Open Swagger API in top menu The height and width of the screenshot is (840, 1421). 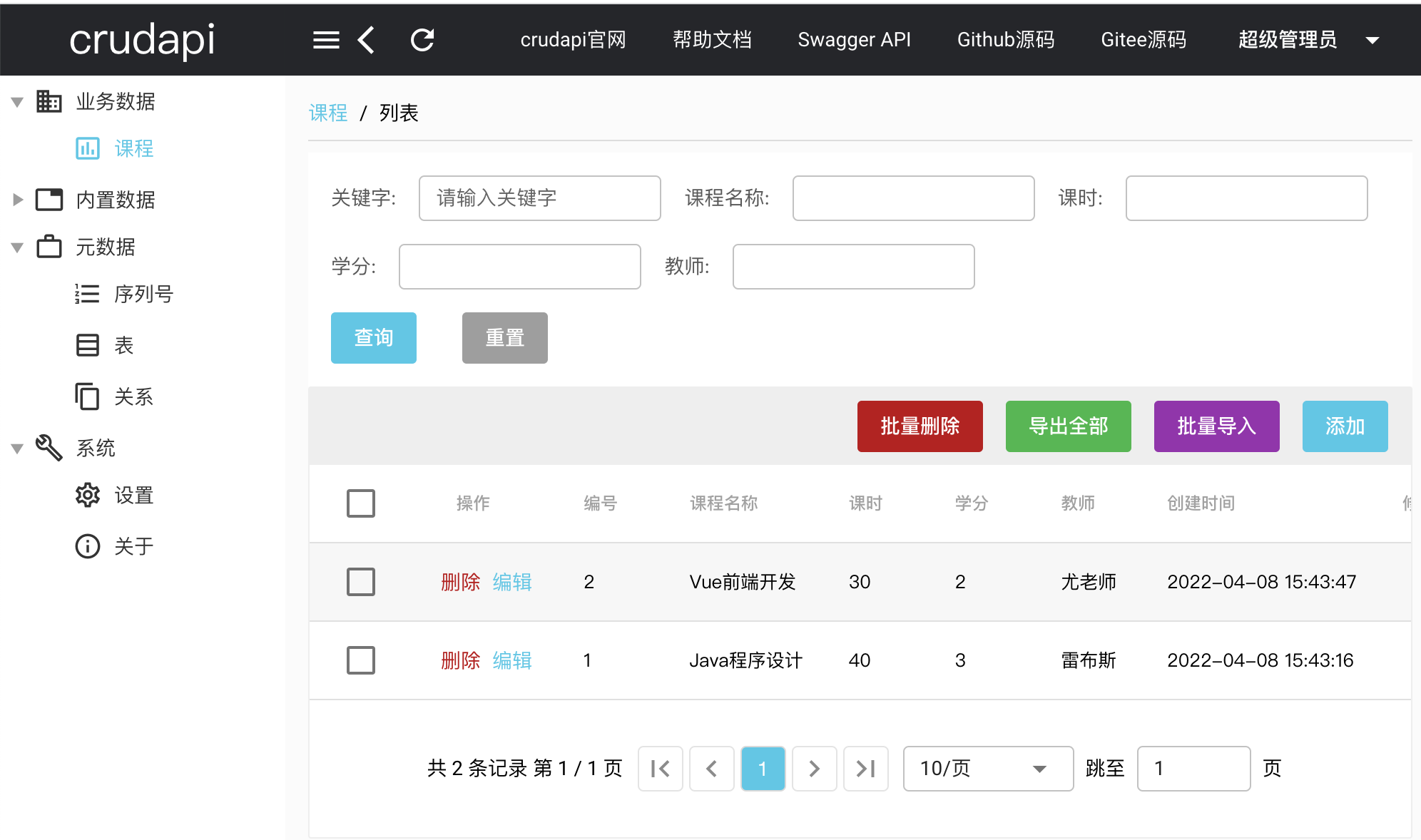pyautogui.click(x=854, y=40)
